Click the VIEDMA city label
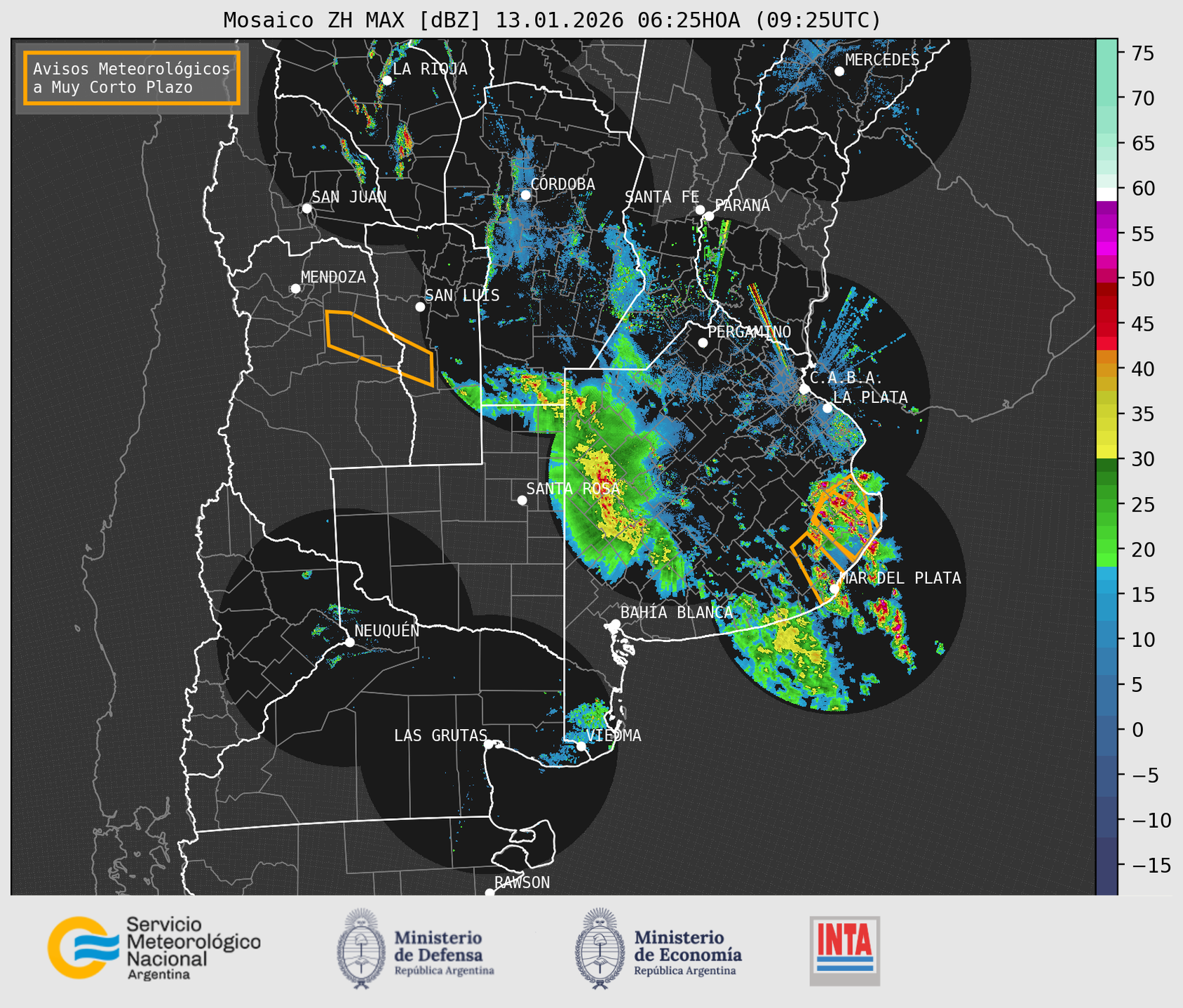The height and width of the screenshot is (1008, 1183). click(614, 735)
